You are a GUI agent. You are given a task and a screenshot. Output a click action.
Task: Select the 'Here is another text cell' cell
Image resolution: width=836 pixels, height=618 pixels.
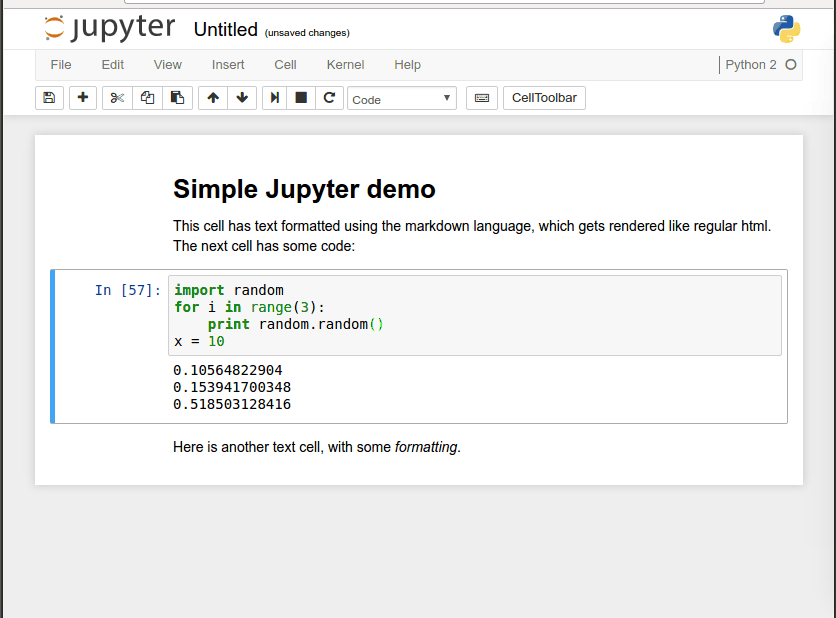(x=317, y=447)
